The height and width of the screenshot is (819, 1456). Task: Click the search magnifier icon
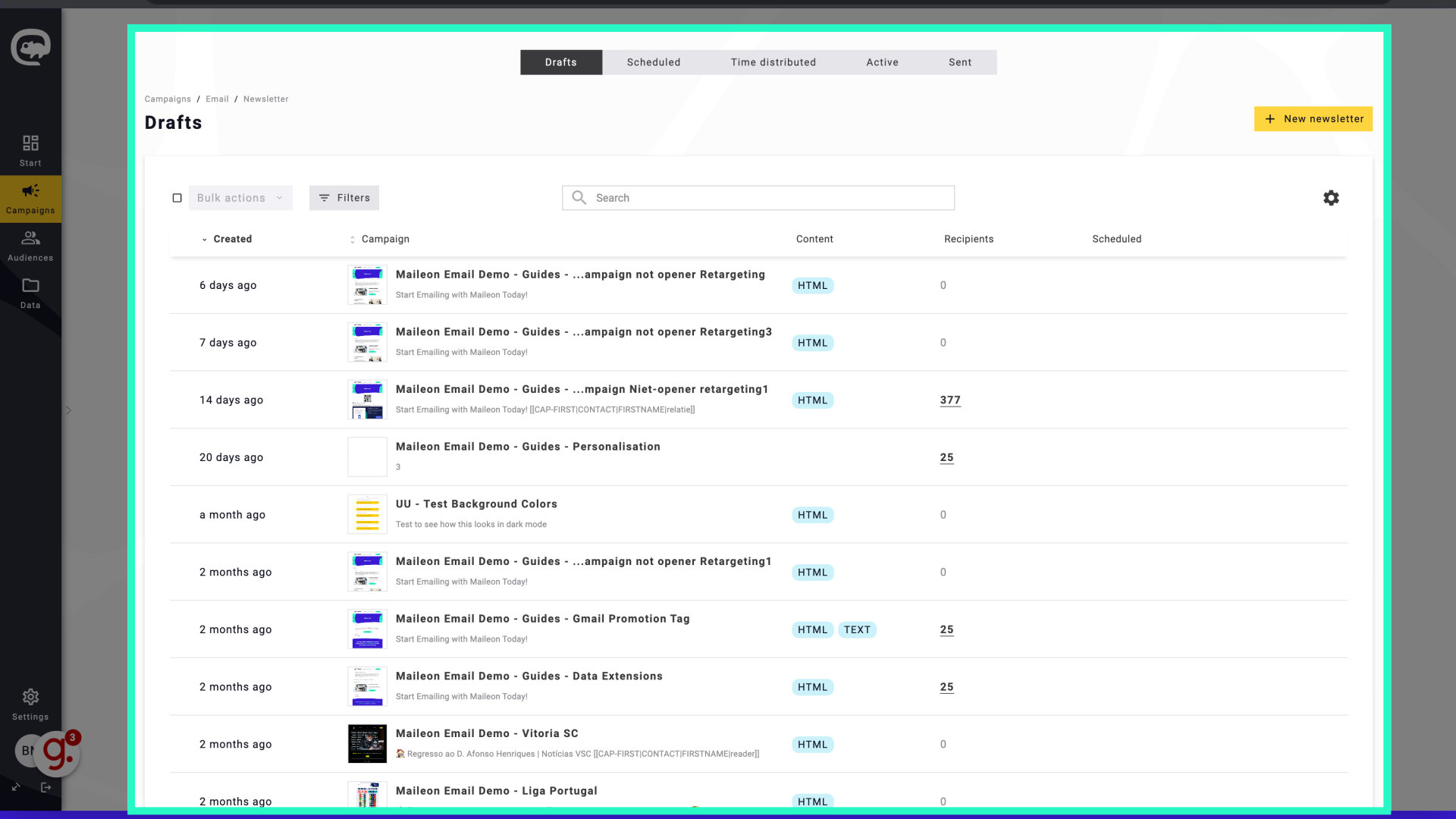pyautogui.click(x=579, y=198)
